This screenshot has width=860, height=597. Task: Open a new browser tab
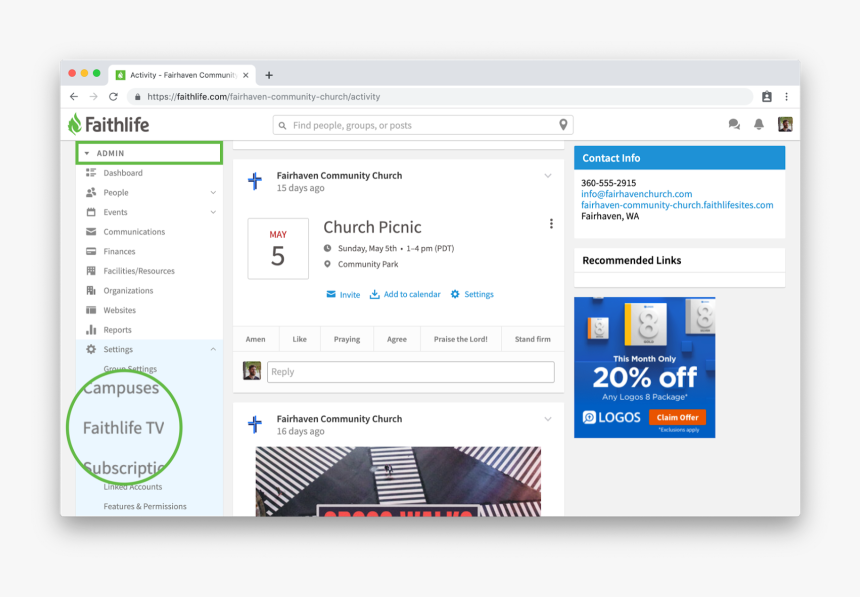pyautogui.click(x=269, y=75)
